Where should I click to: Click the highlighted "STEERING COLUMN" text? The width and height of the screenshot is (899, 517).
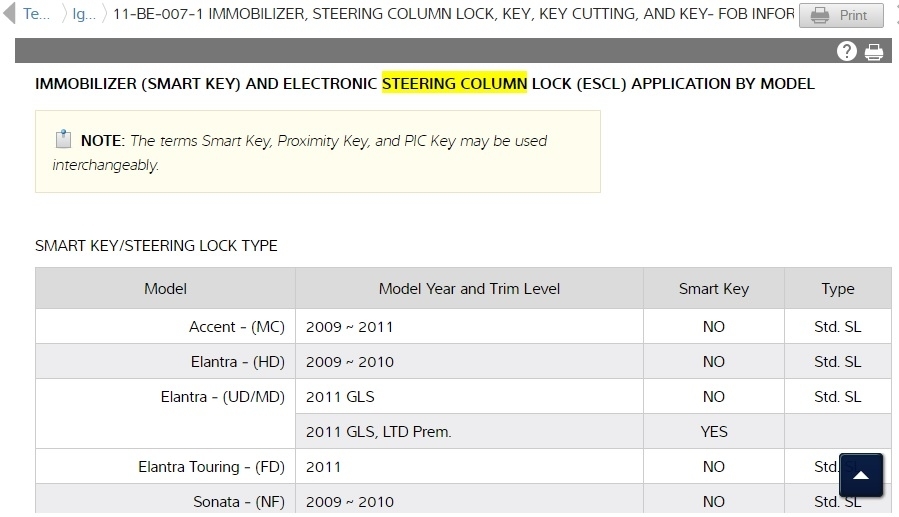click(454, 84)
